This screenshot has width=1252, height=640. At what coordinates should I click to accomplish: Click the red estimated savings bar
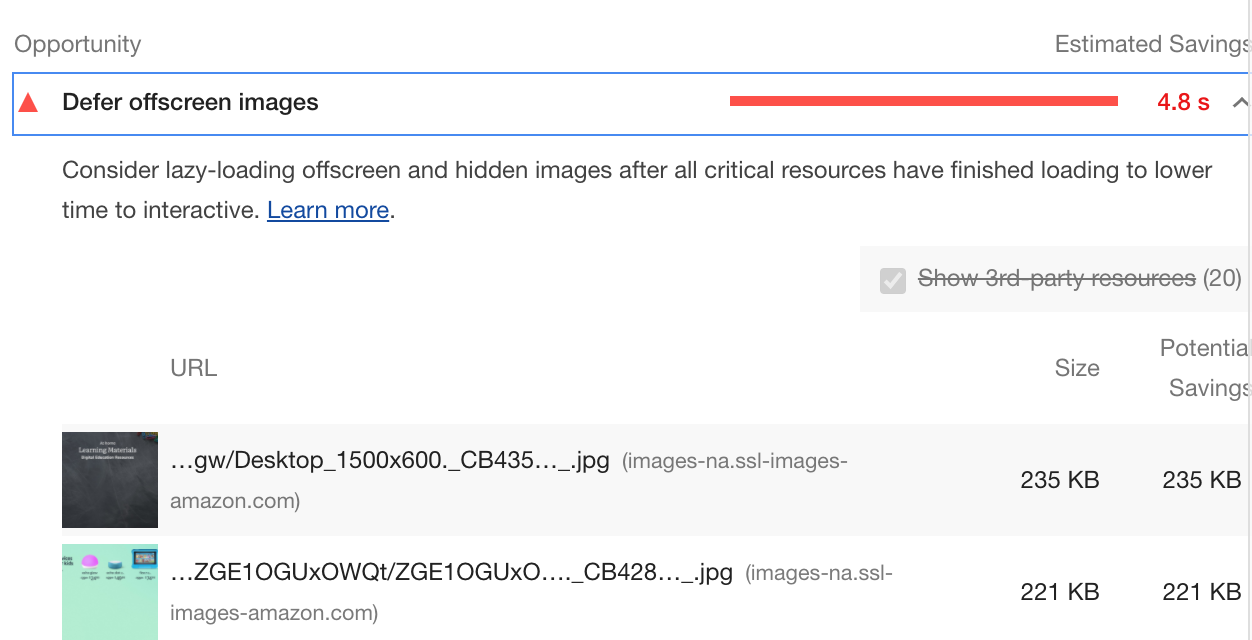tap(924, 101)
